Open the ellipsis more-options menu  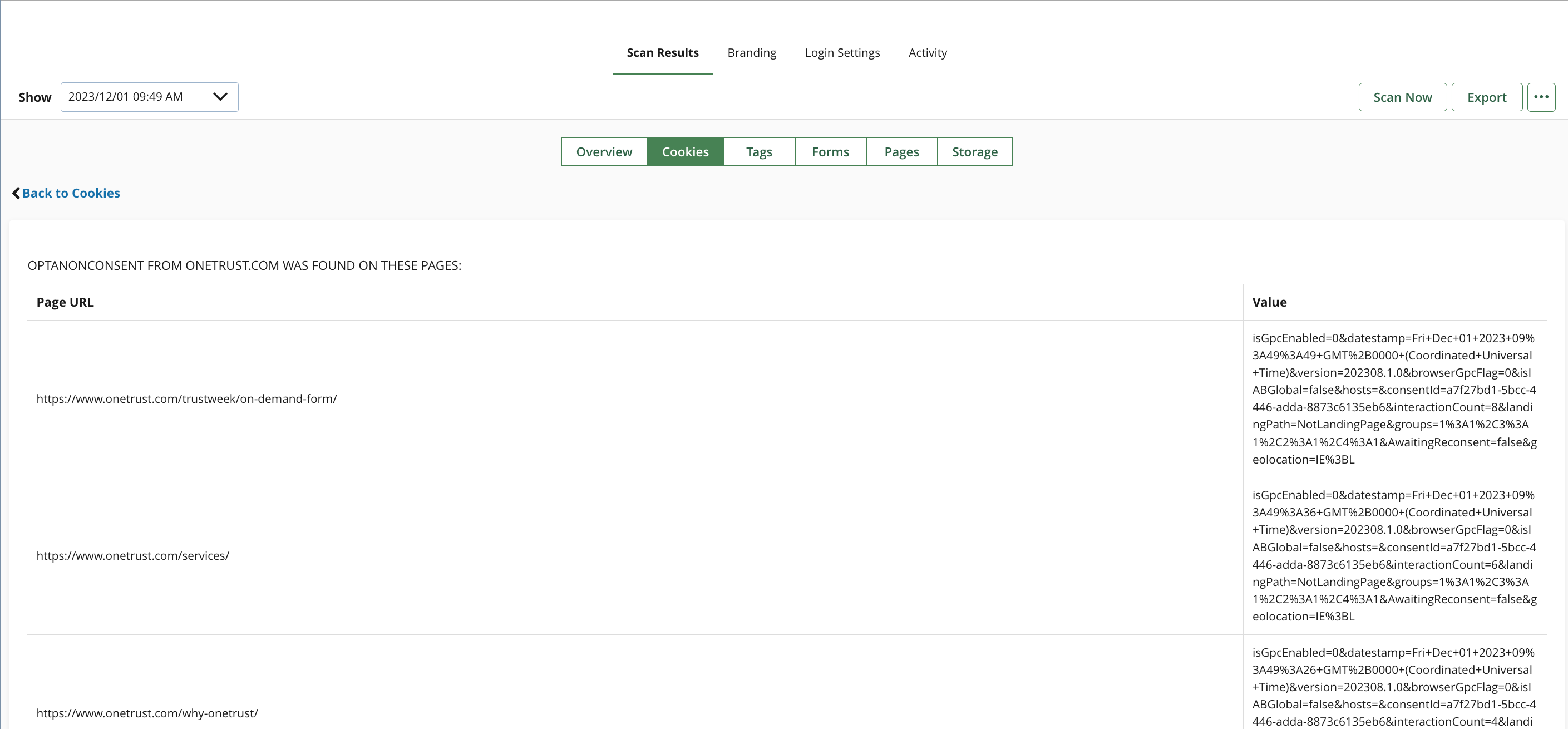point(1542,97)
